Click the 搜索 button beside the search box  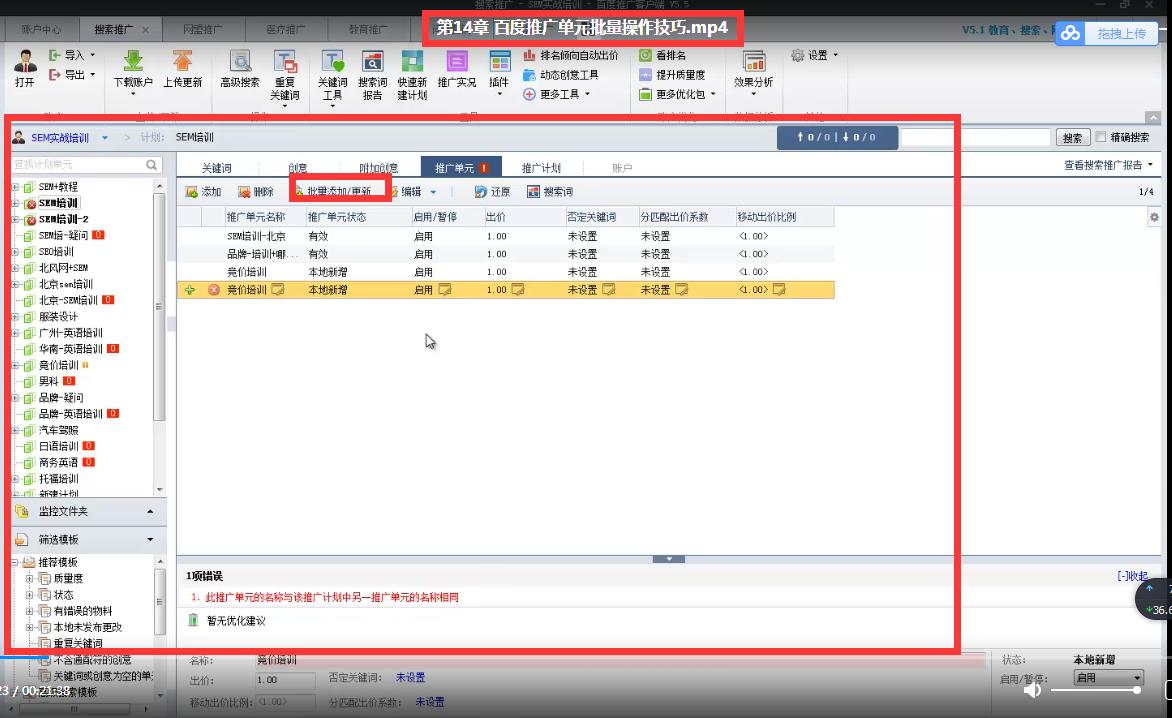1072,138
